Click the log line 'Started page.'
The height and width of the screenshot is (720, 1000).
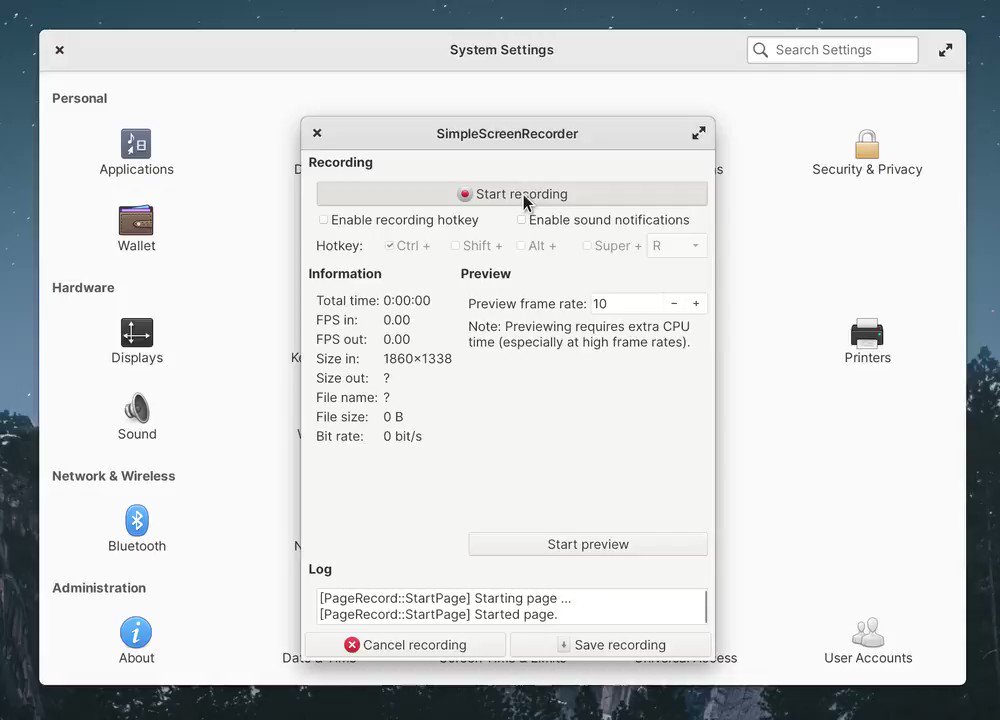coord(438,614)
